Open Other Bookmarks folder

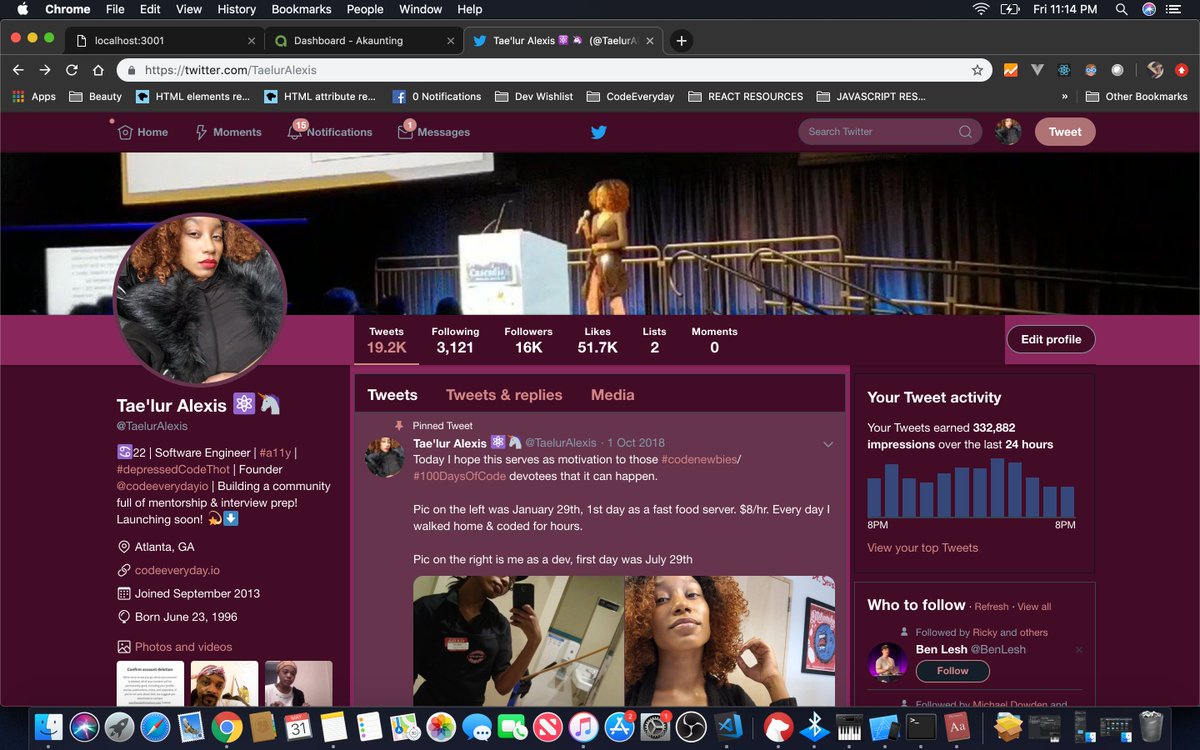pyautogui.click(x=1135, y=97)
